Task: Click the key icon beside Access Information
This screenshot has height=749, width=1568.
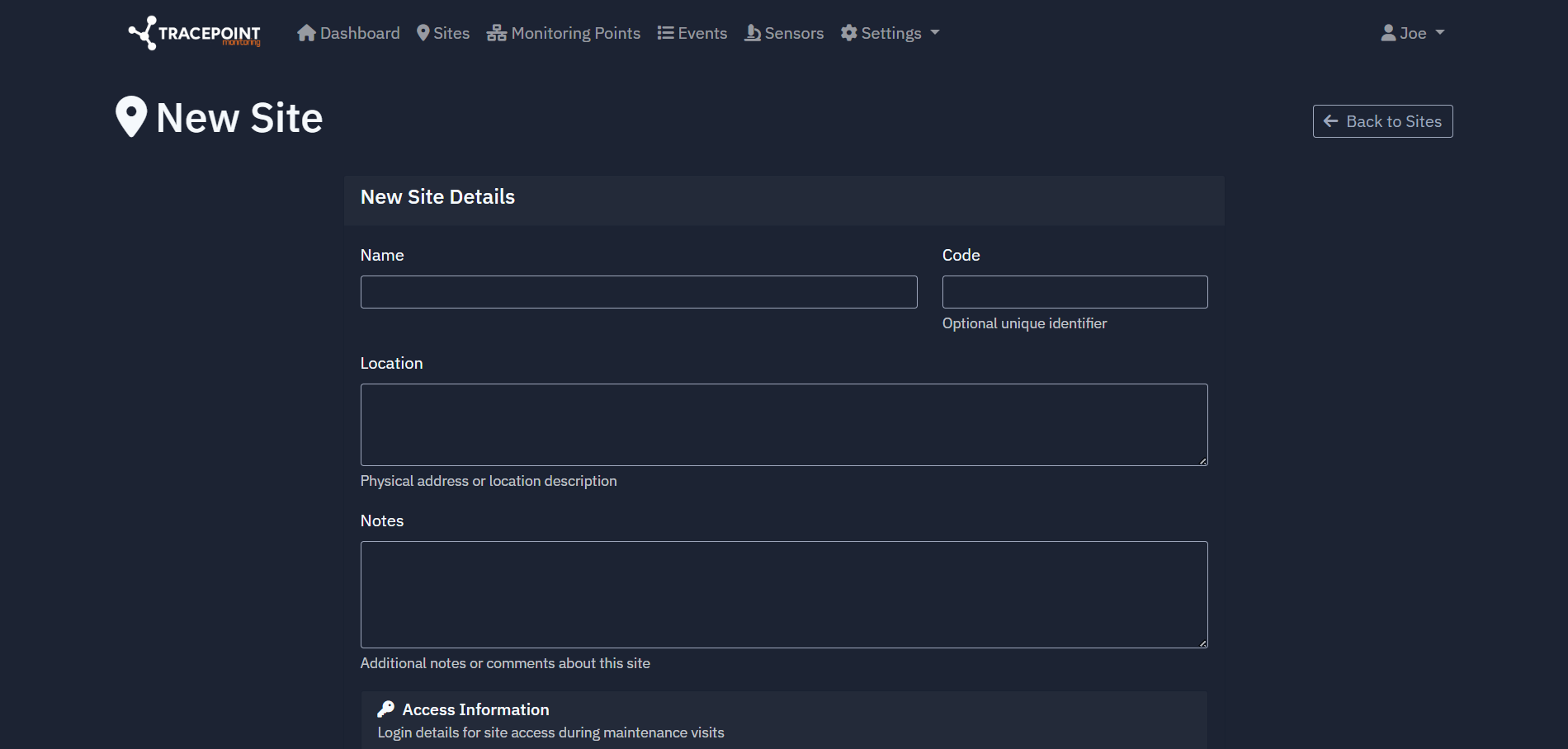Action: click(385, 709)
